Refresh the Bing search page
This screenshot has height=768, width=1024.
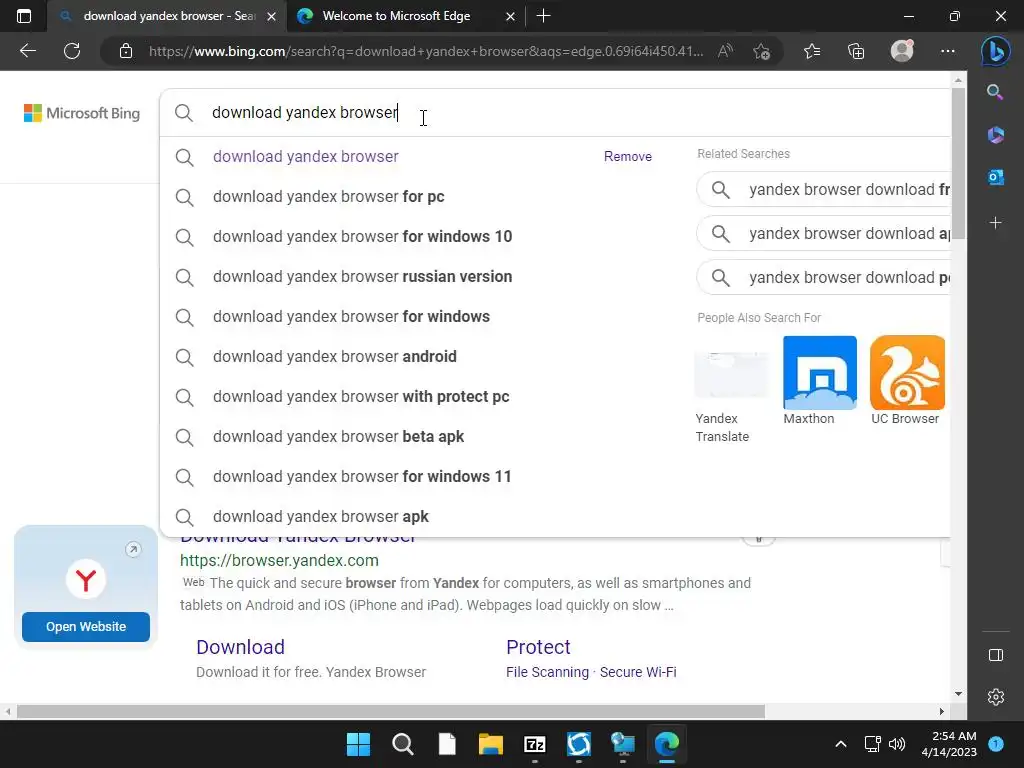[72, 51]
